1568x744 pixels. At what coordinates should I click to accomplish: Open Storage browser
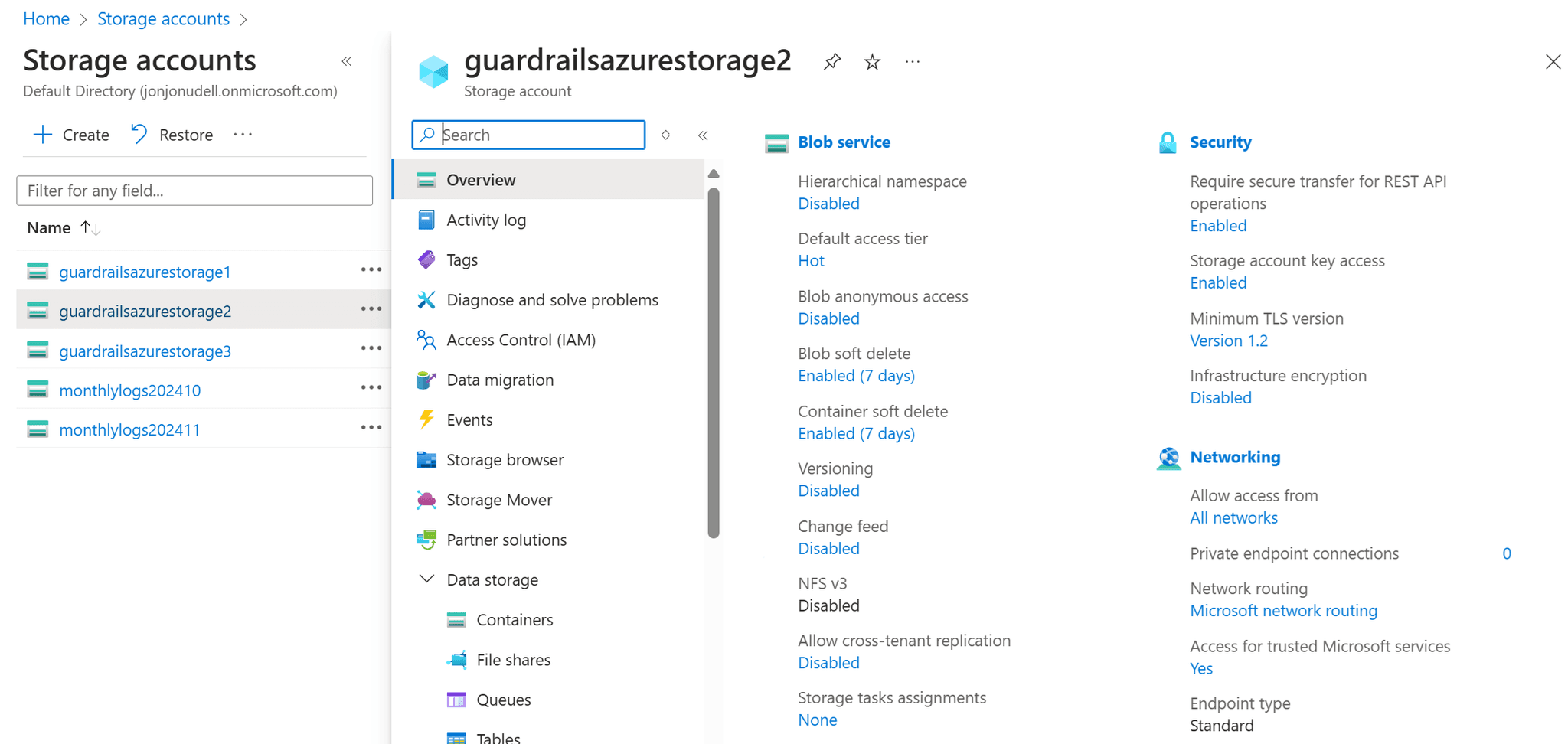[505, 459]
